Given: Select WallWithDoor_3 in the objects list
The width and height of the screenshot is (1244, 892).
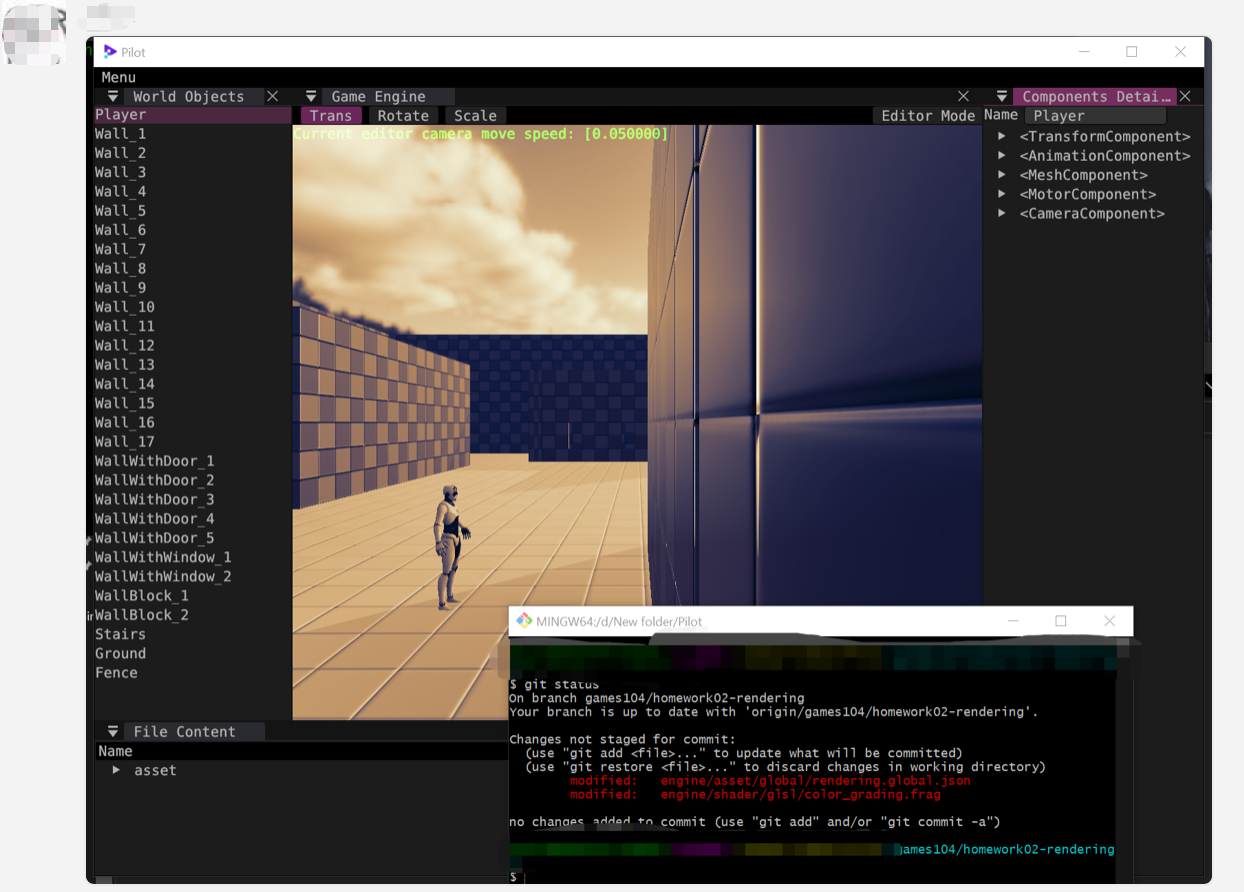Looking at the screenshot, I should point(154,499).
